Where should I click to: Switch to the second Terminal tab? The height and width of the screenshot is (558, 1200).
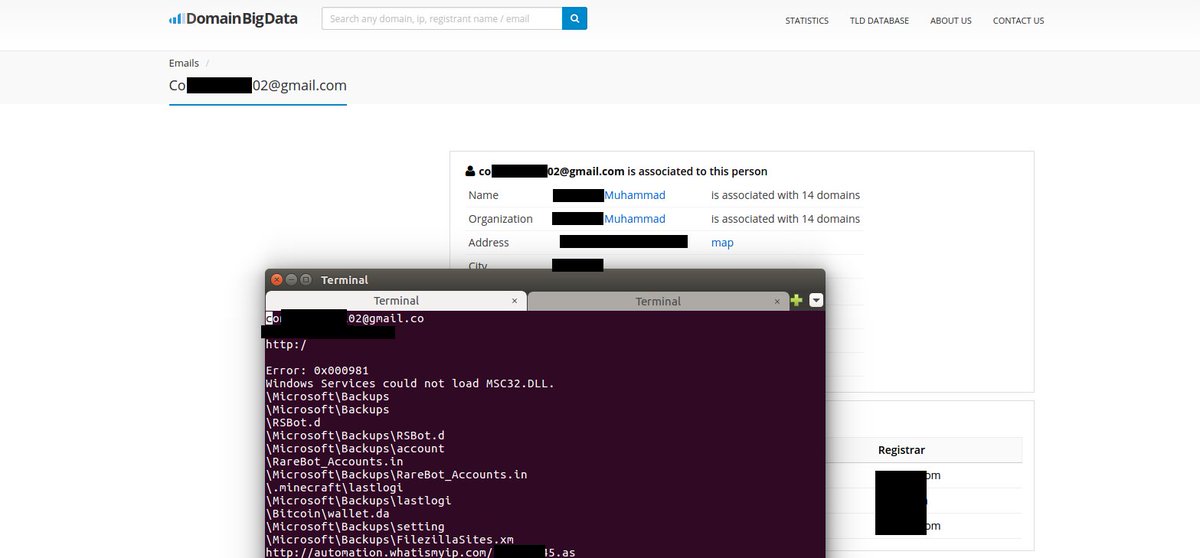657,301
